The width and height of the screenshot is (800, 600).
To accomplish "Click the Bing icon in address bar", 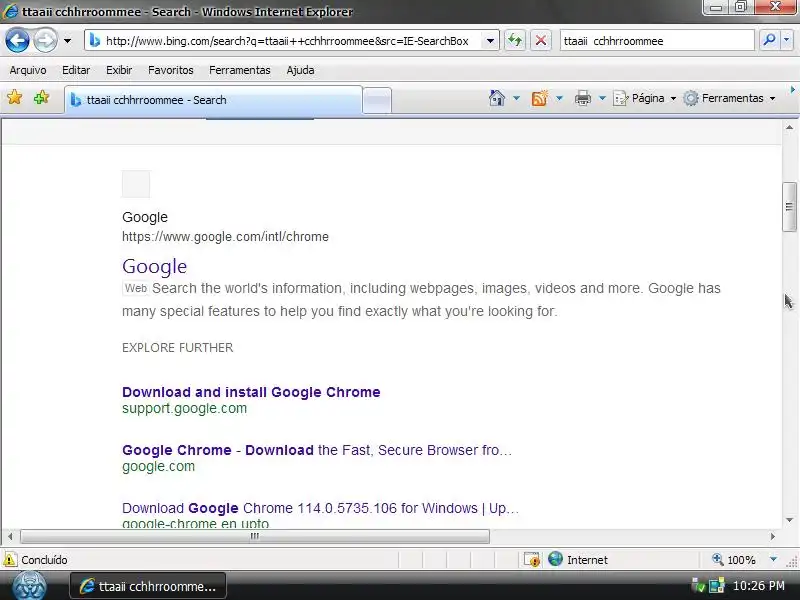I will point(94,40).
